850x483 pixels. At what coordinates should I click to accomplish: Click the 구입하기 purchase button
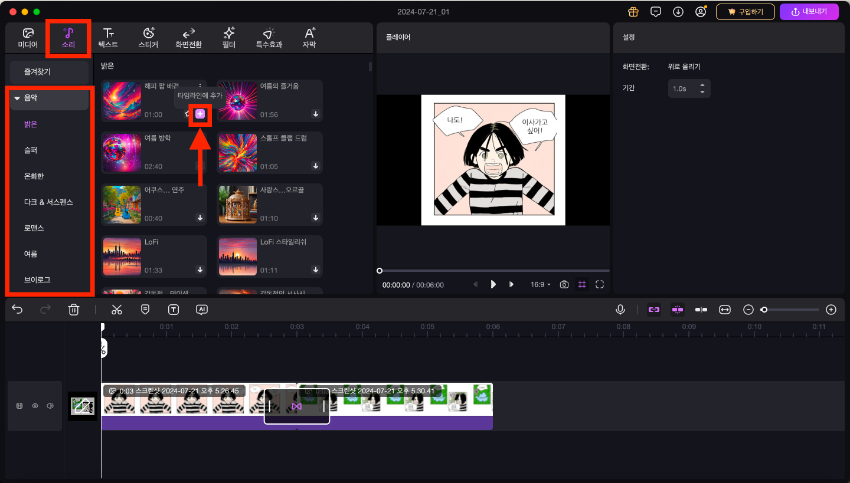(x=745, y=12)
